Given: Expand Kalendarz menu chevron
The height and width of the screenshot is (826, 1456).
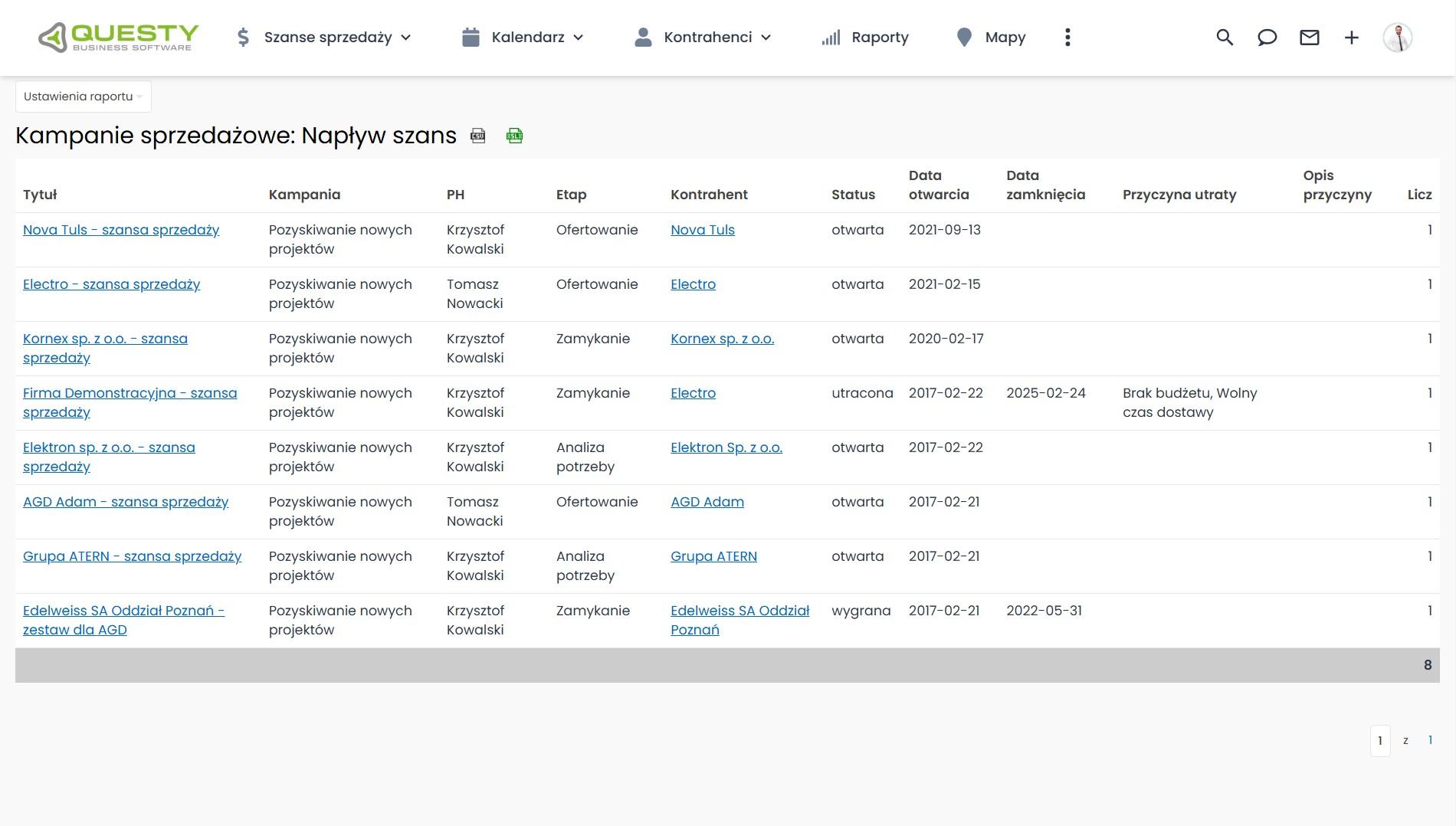Looking at the screenshot, I should pos(579,38).
